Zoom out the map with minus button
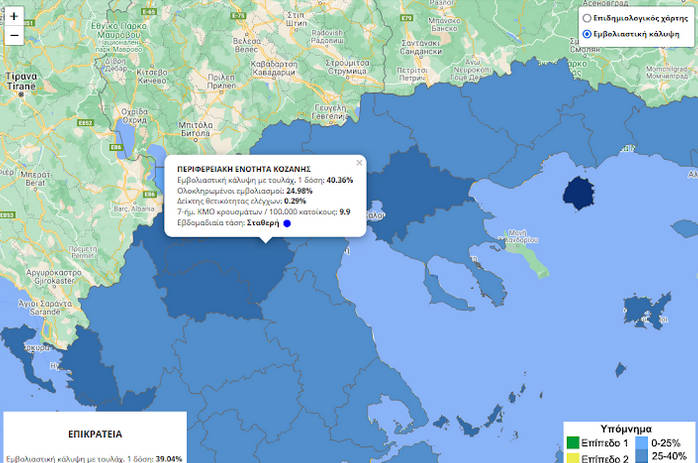Screen dimensions: 698x463 [13, 36]
